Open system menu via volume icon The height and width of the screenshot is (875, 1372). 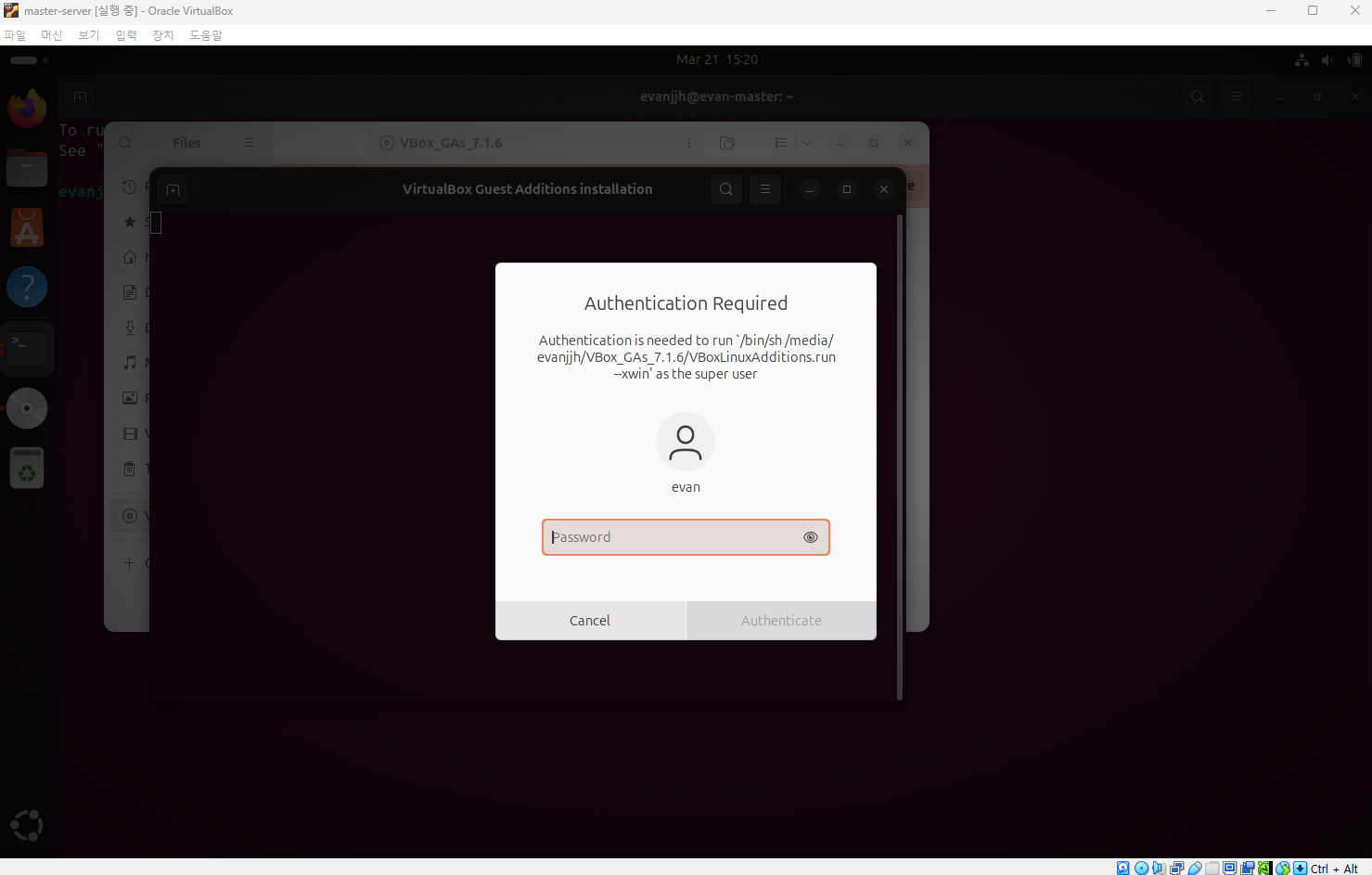1328,59
